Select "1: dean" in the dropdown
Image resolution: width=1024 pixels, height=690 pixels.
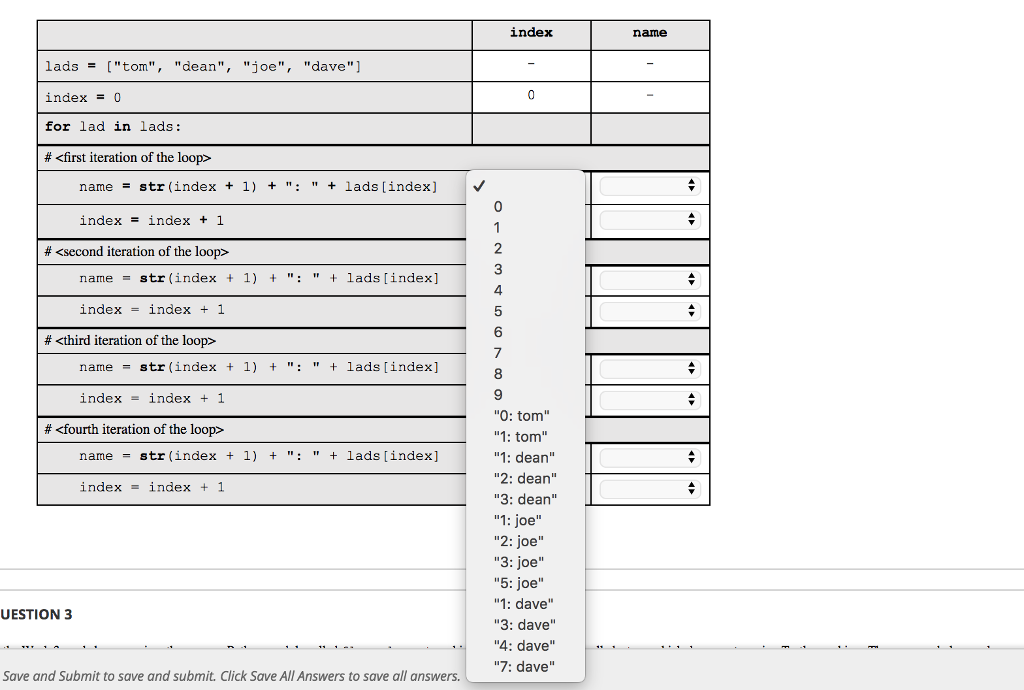point(525,458)
